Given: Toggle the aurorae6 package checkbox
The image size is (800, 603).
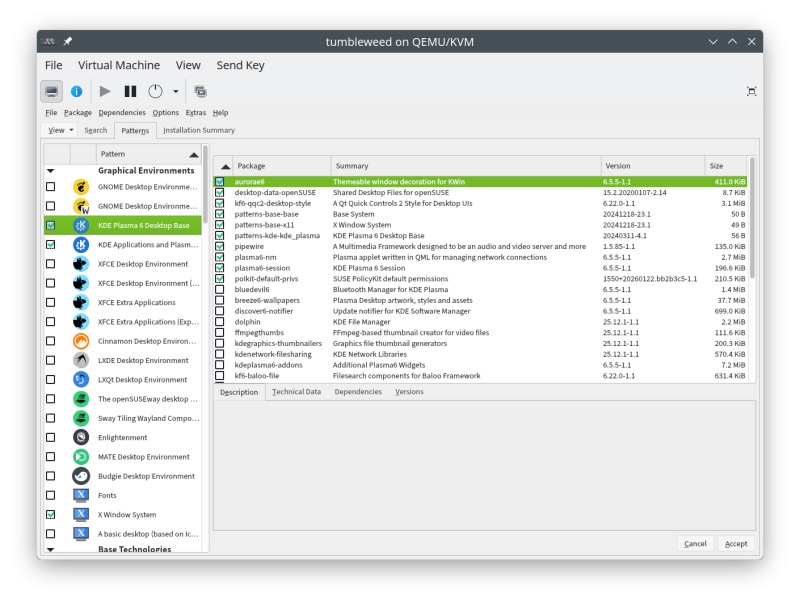Looking at the screenshot, I should (219, 182).
